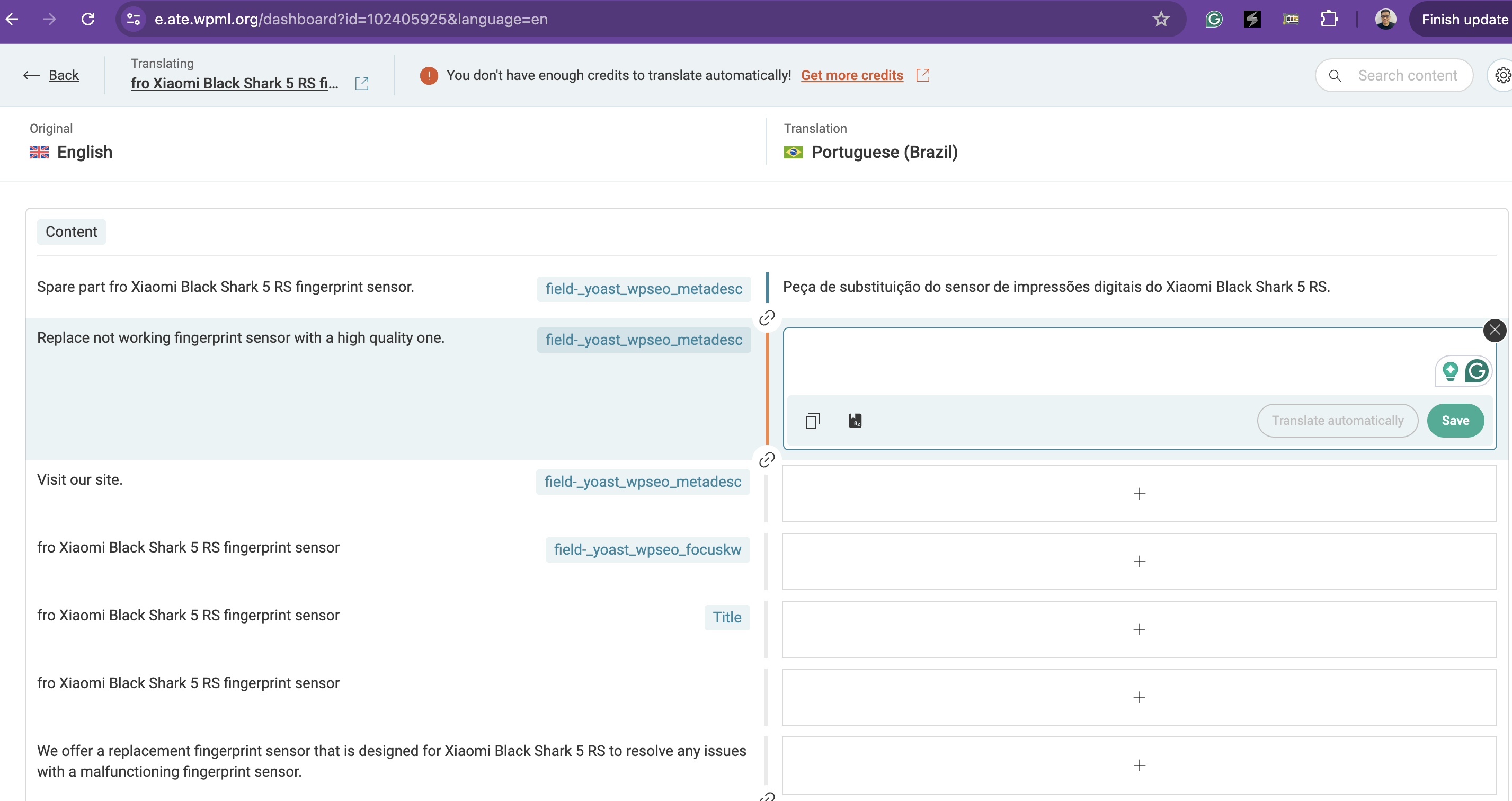
Task: Copy original text to translation icon
Action: [x=812, y=421]
